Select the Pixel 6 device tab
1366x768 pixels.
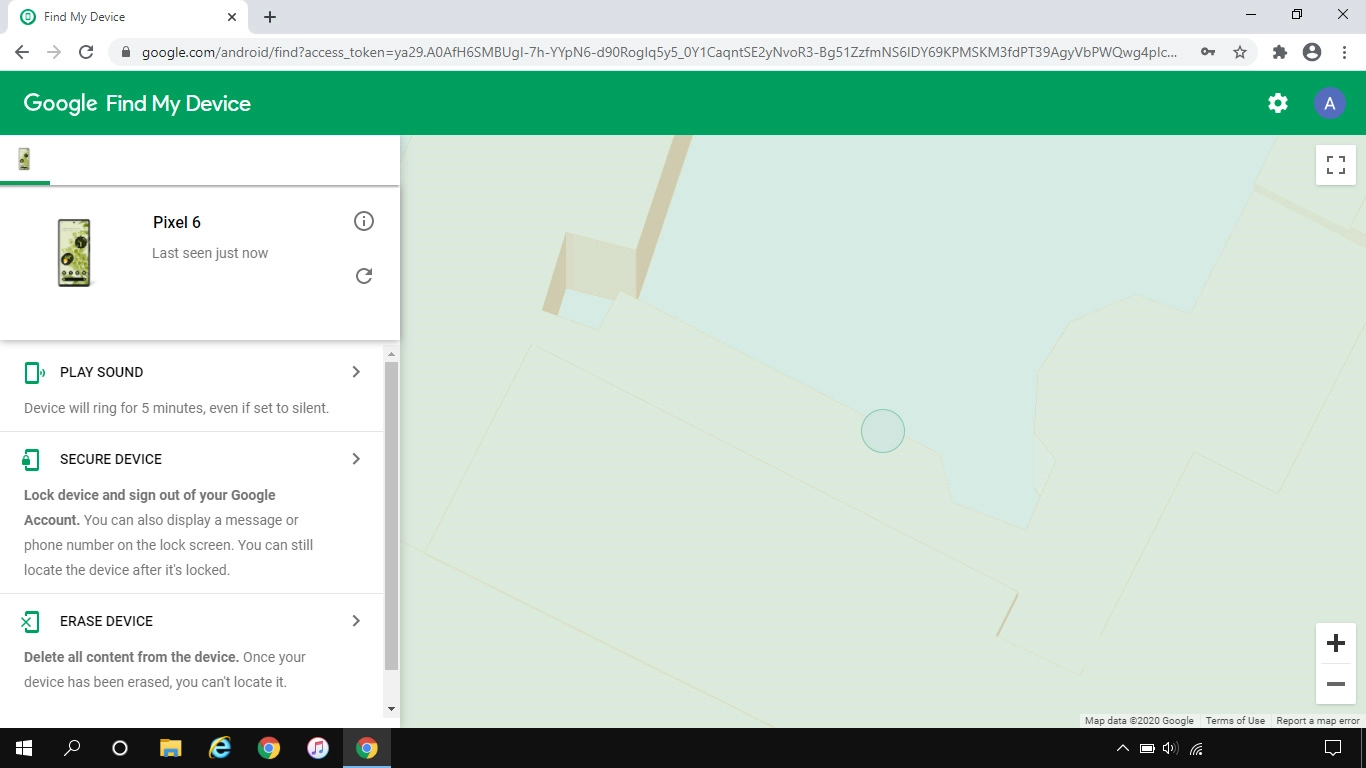pos(24,160)
